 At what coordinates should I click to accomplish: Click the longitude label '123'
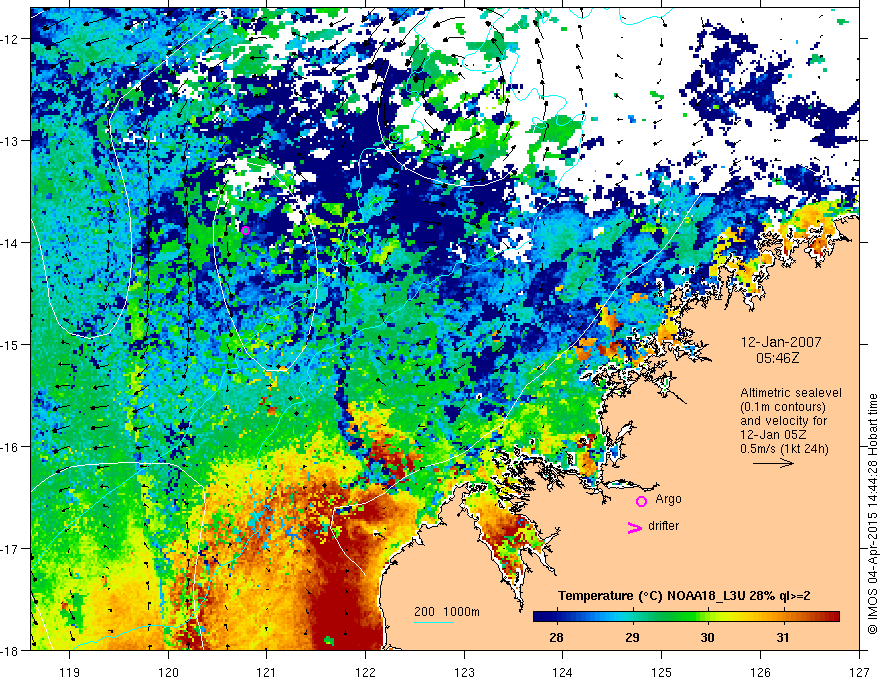tap(464, 672)
